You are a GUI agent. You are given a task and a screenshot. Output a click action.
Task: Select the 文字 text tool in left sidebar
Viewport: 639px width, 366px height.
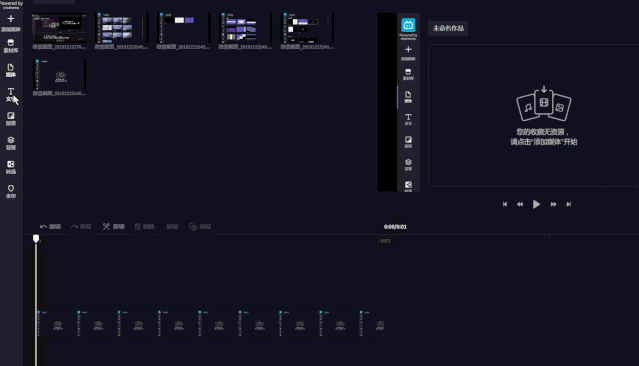[11, 95]
